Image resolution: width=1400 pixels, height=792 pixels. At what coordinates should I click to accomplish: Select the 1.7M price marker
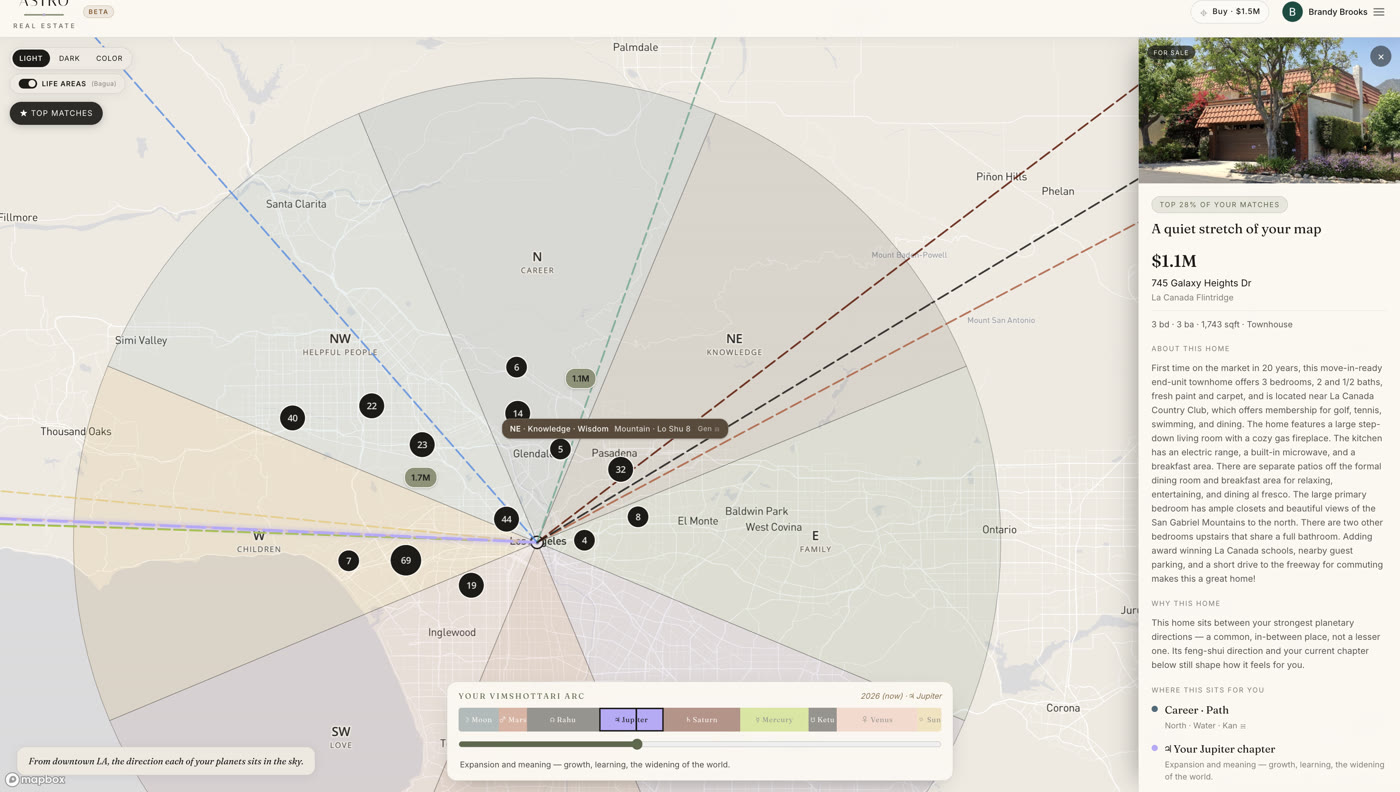click(420, 477)
